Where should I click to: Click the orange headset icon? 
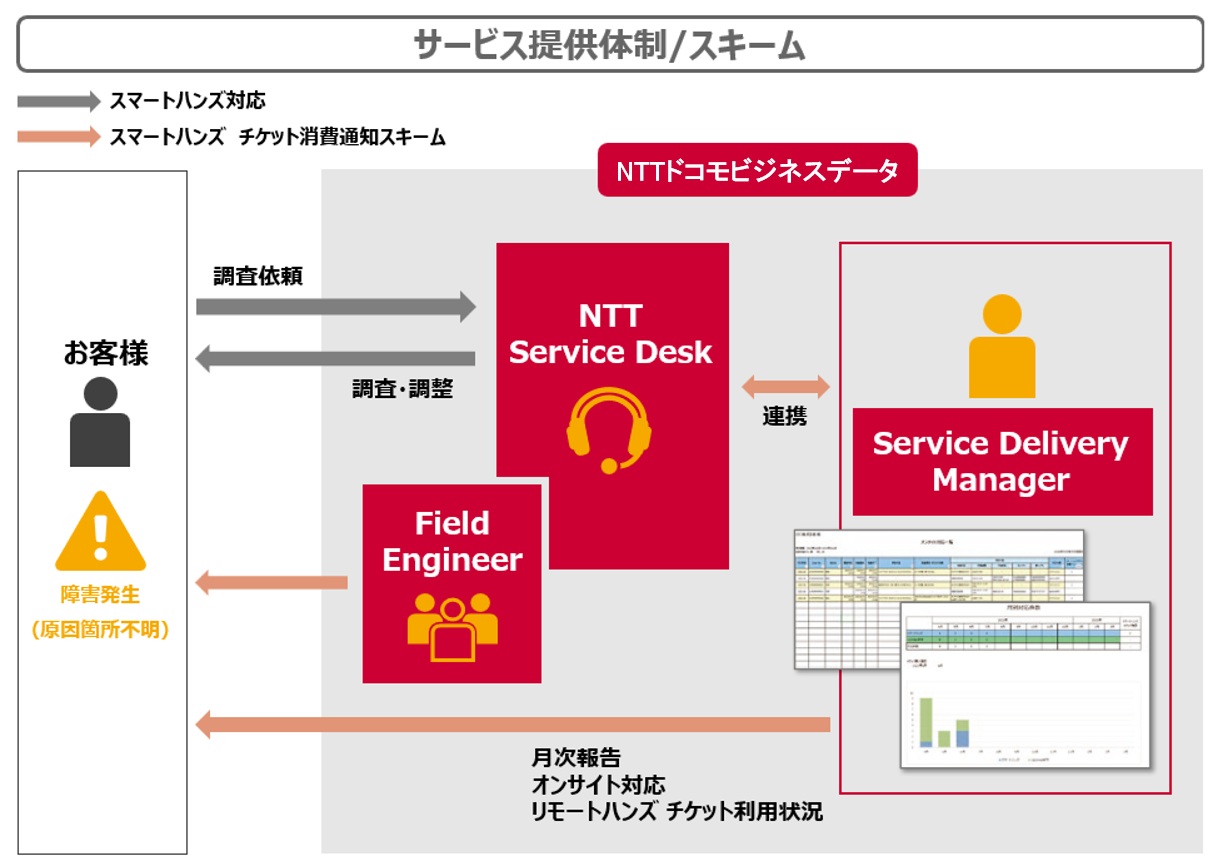coord(608,430)
